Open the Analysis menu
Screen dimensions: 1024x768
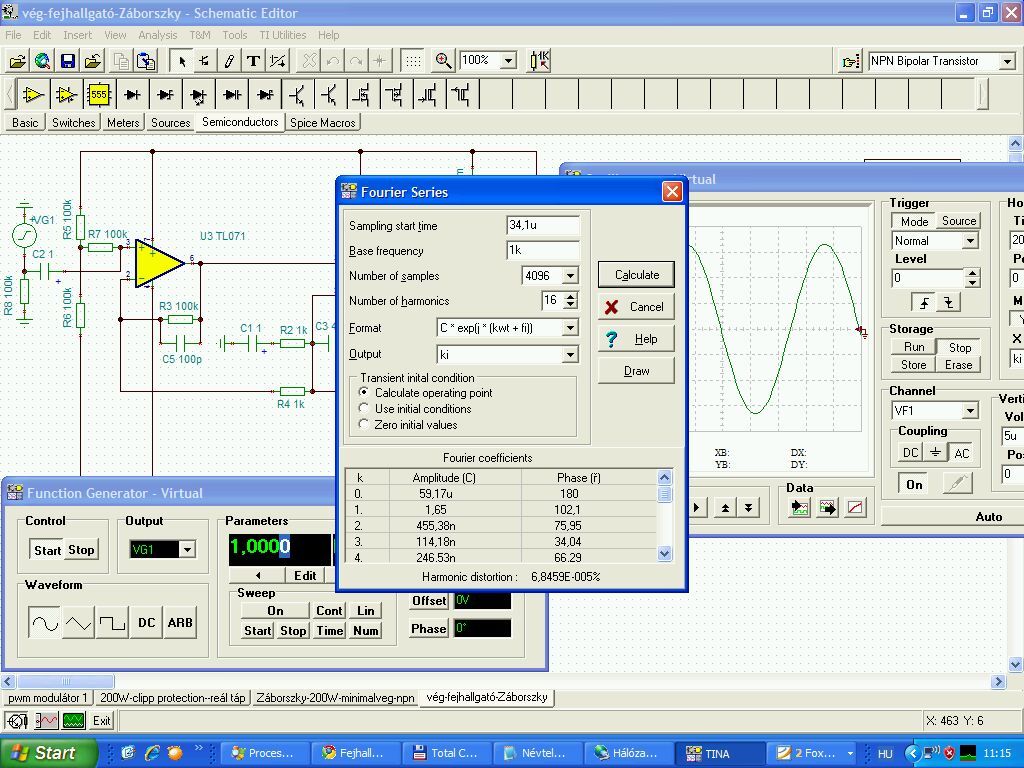157,35
